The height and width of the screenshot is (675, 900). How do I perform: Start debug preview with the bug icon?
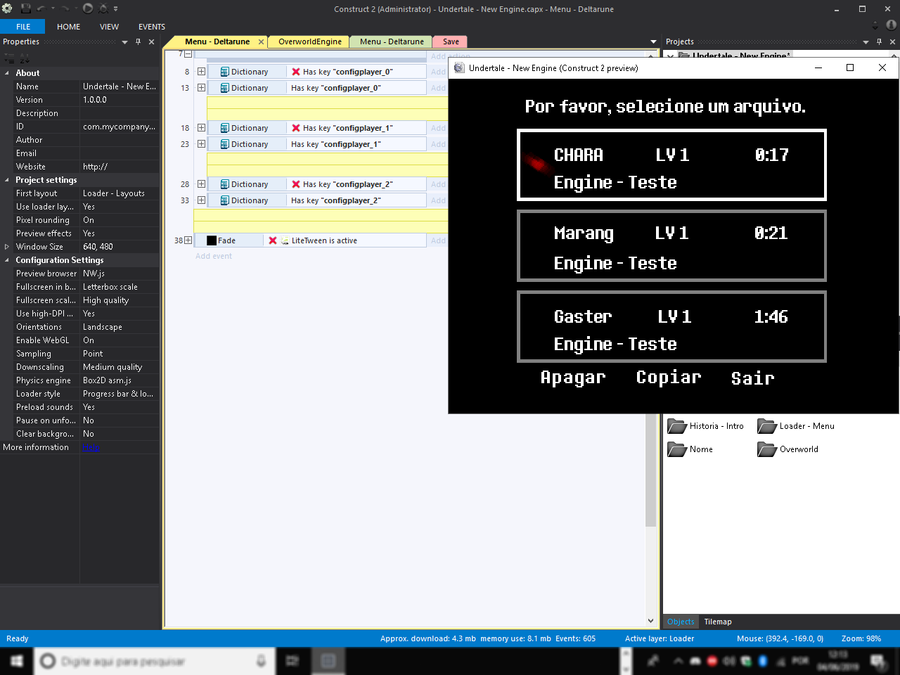point(103,9)
